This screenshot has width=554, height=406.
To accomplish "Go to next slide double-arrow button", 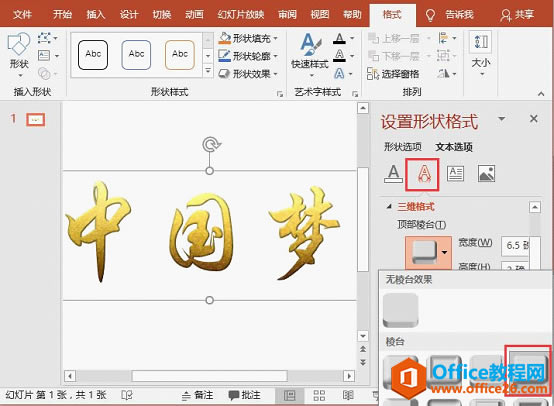I will 363,362.
